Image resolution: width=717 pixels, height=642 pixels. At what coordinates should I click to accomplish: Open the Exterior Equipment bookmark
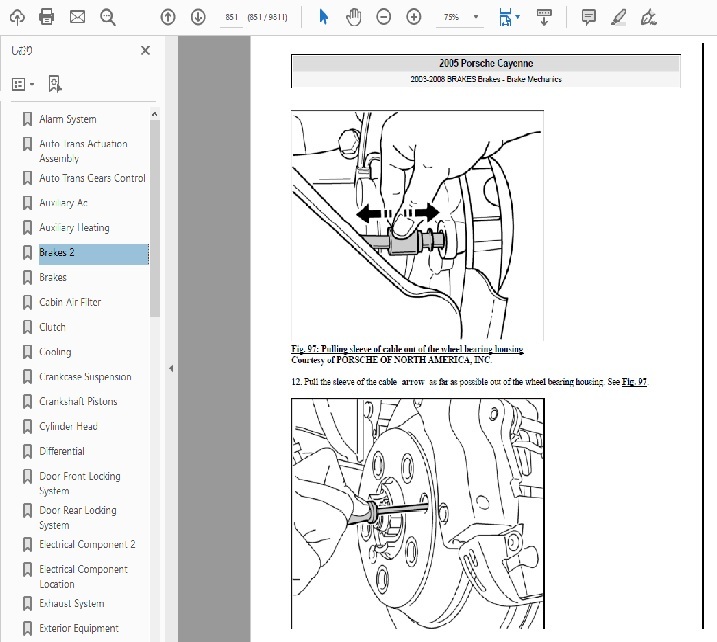pos(79,628)
